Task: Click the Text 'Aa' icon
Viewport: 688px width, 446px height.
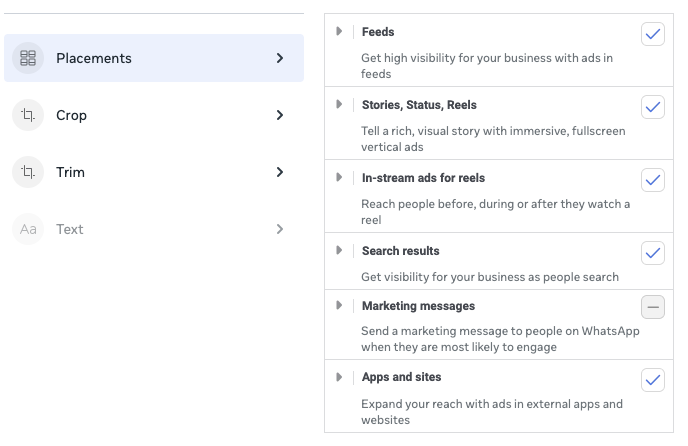Action: (x=28, y=229)
